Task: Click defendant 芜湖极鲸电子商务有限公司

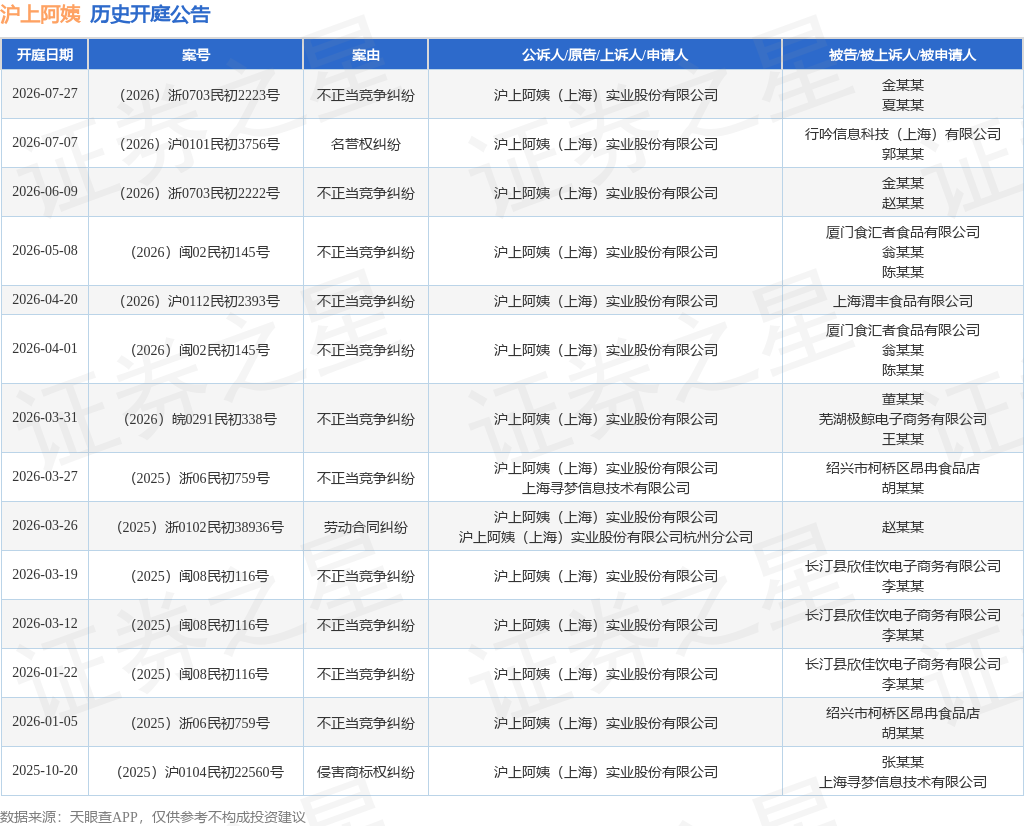Action: pos(903,419)
